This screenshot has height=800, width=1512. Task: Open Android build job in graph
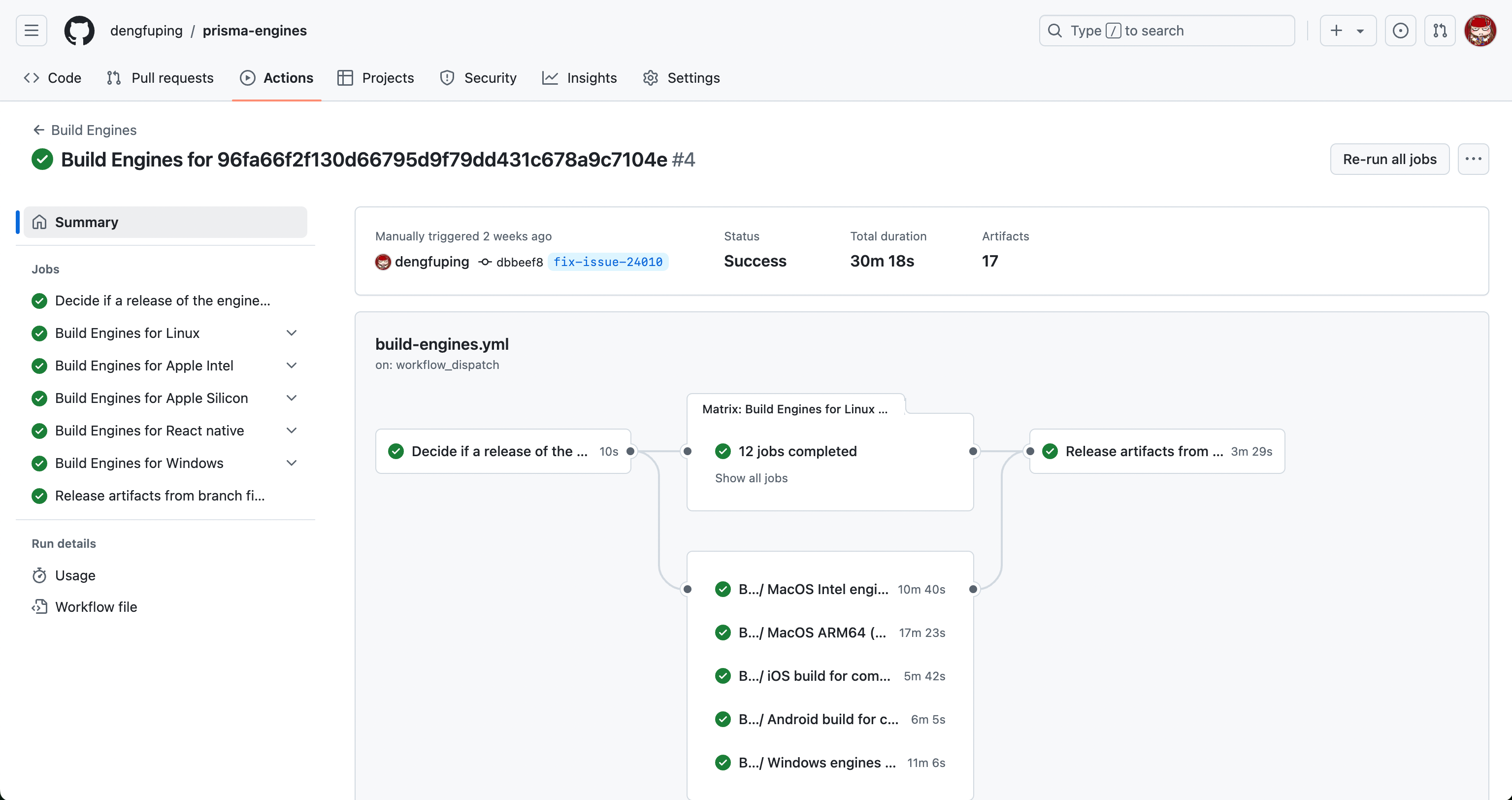coord(830,719)
